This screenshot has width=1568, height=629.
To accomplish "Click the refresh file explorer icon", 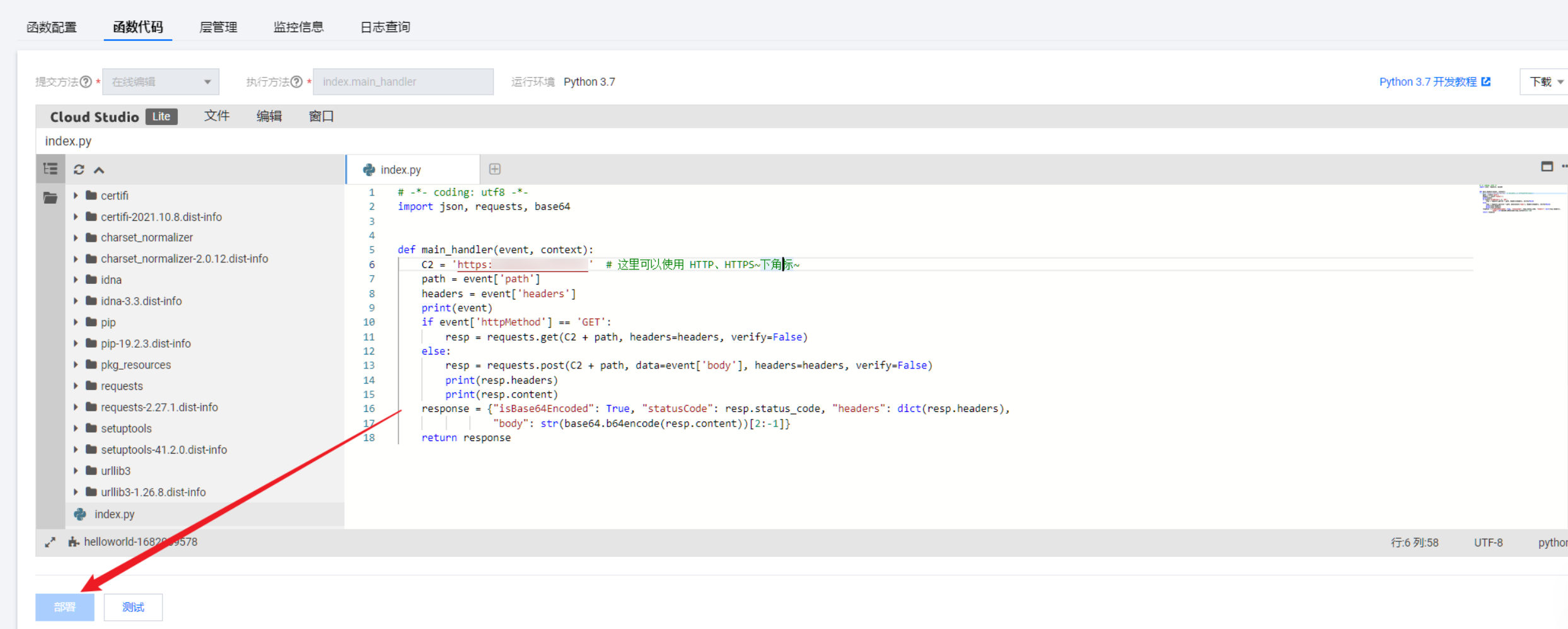I will 79,170.
